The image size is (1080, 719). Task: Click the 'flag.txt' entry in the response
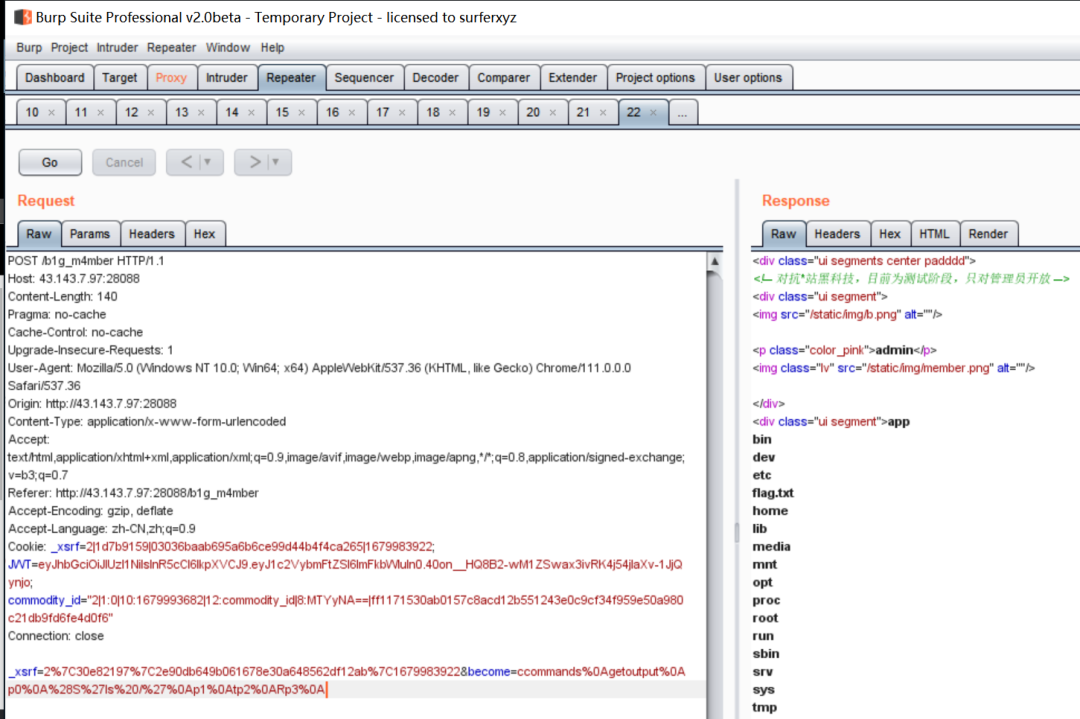click(773, 493)
